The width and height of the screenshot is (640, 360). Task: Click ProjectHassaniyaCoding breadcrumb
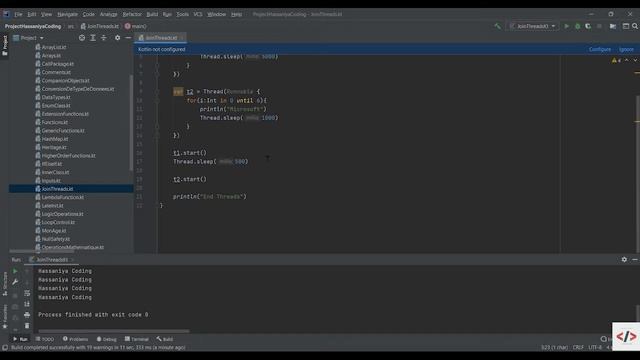tap(33, 26)
